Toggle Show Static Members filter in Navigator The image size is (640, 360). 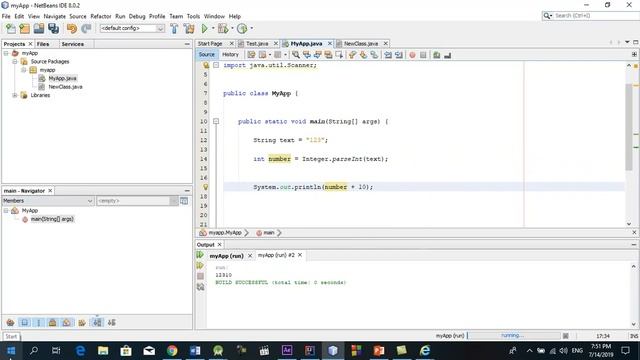[39, 322]
